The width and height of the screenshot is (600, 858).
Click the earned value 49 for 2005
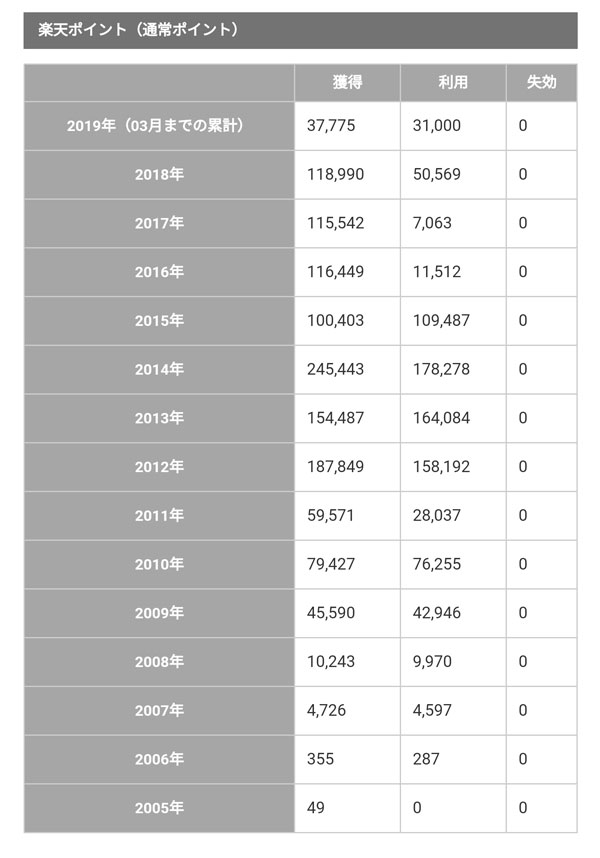point(316,808)
